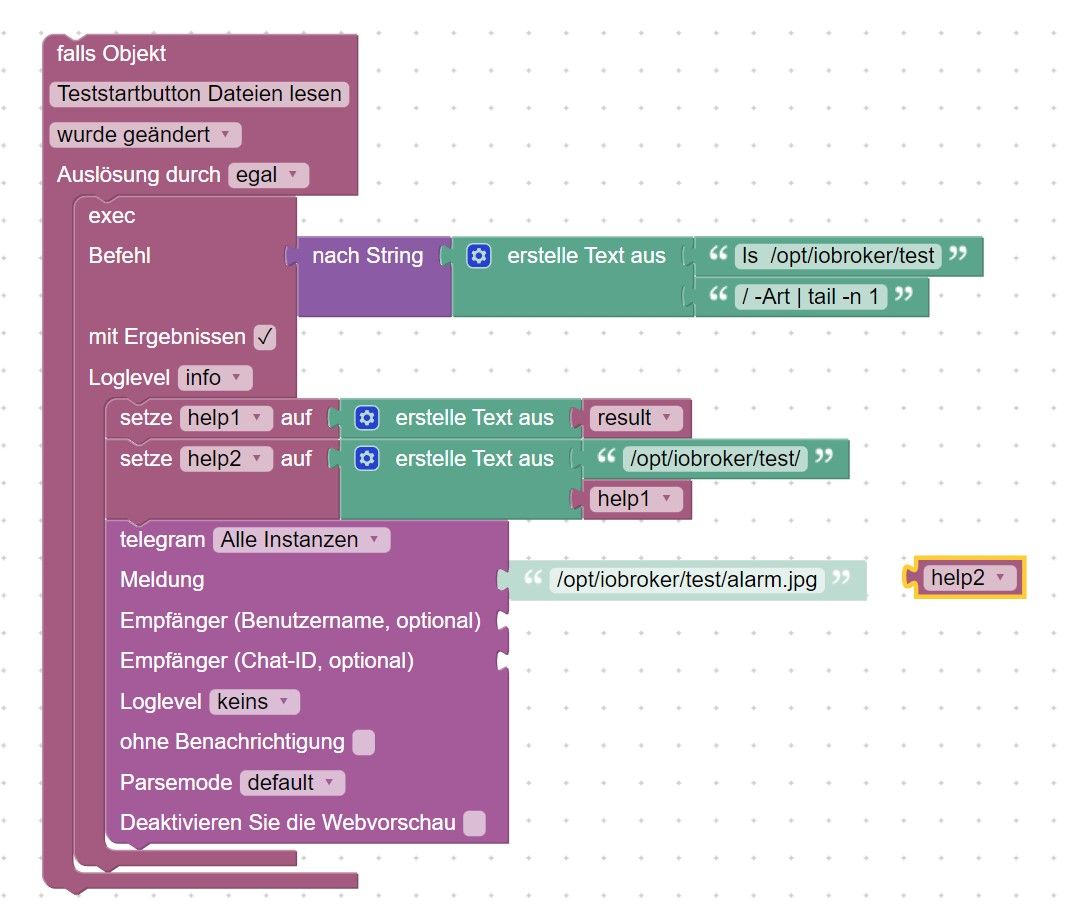This screenshot has height=918, width=1069.
Task: Open gear settings on exec text-create block
Action: click(x=479, y=256)
